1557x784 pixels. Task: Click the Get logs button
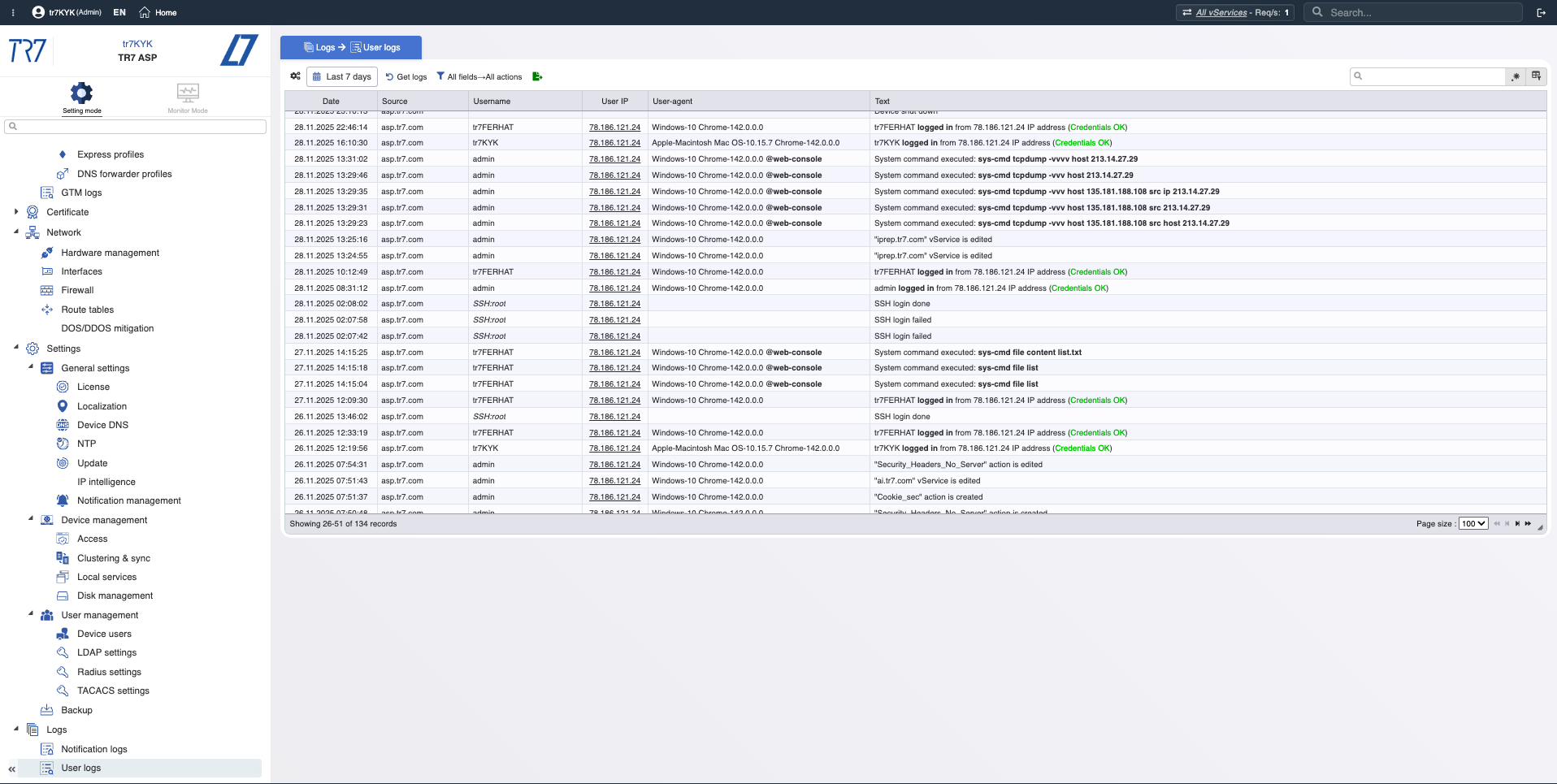click(x=406, y=76)
